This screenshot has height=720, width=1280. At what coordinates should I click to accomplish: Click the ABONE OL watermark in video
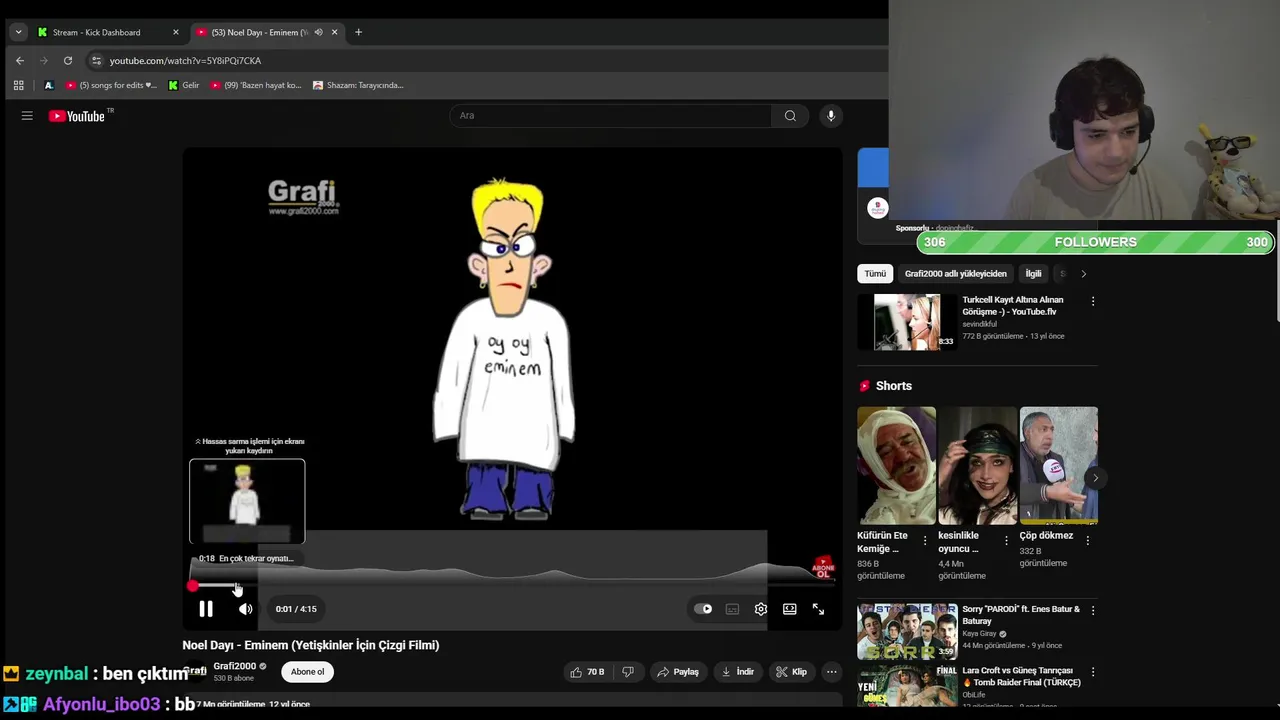coord(823,569)
